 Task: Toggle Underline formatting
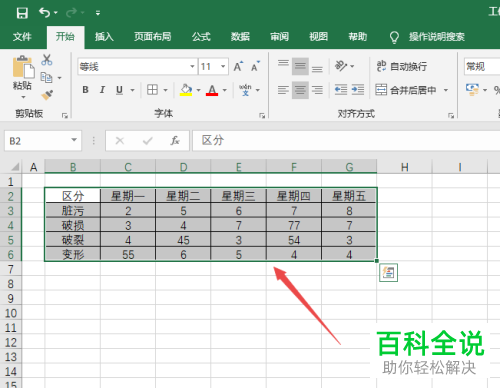[119, 90]
